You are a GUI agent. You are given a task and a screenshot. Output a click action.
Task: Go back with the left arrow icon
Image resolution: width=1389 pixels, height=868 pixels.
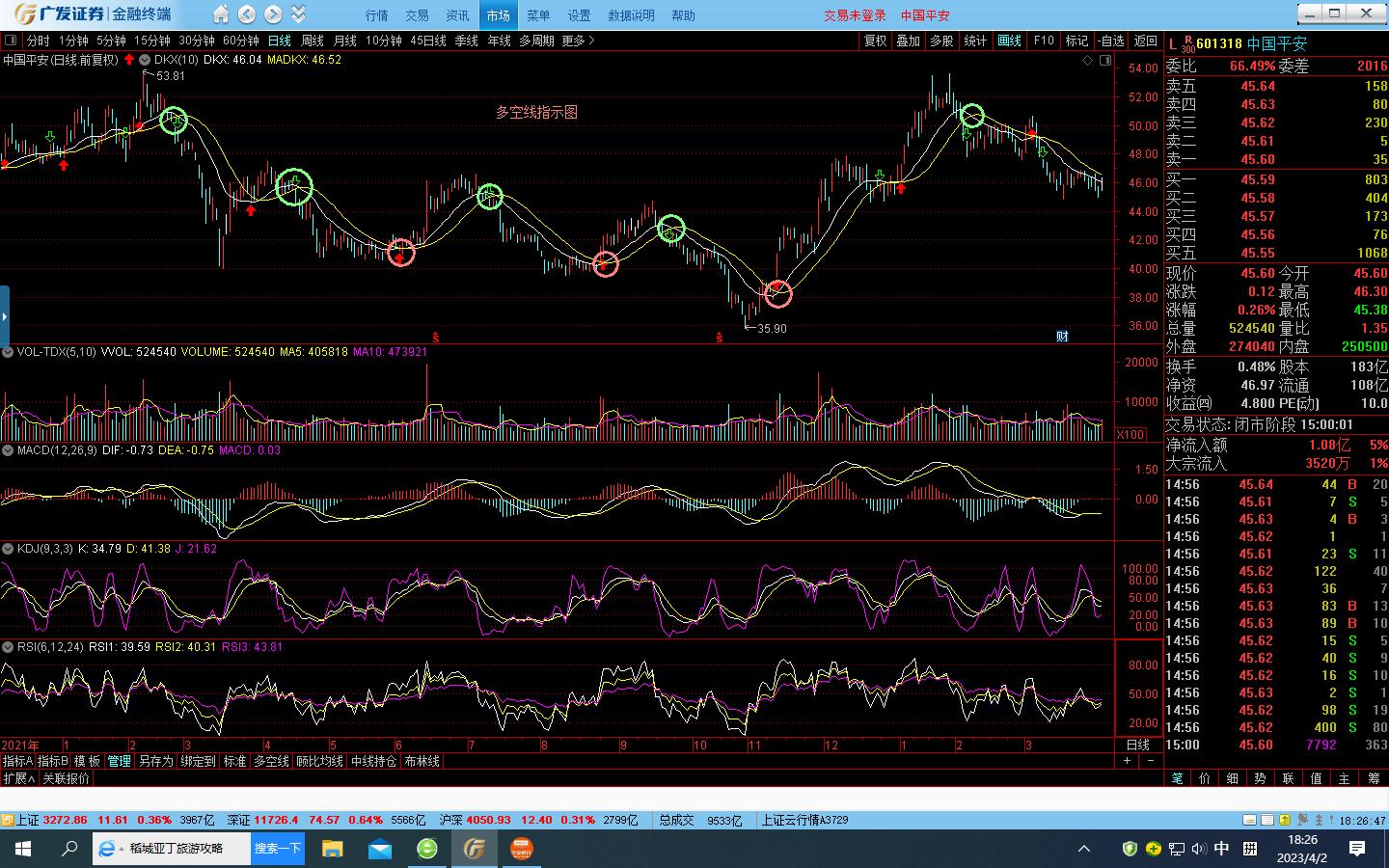pos(247,14)
